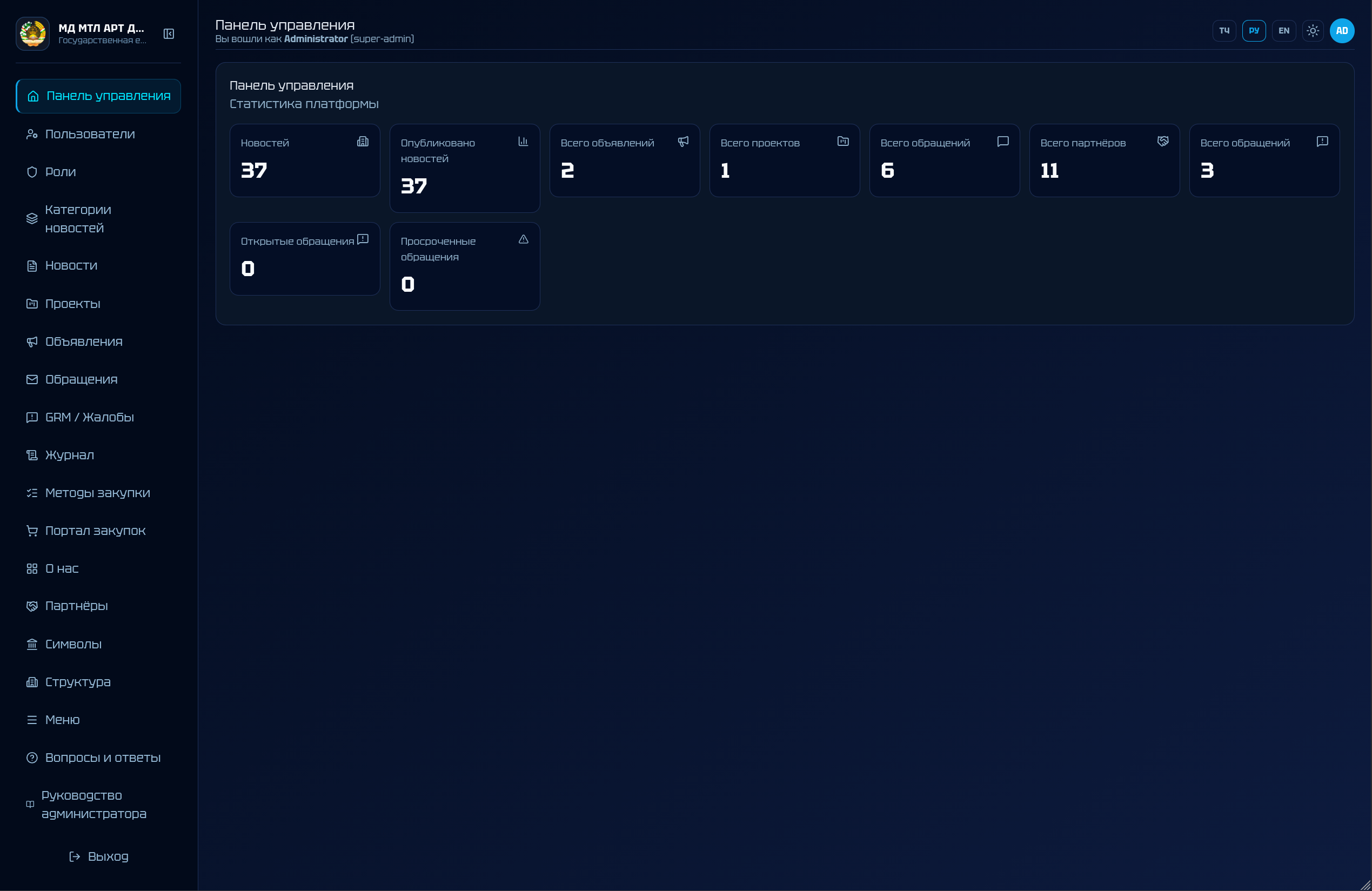The image size is (1372, 891).
Task: Click the Проекты folder icon in sidebar
Action: click(32, 304)
